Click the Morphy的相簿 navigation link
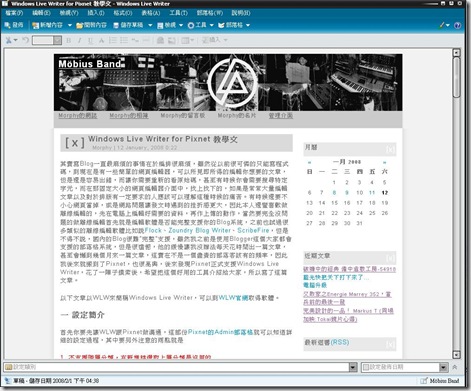The image size is (471, 391). 129,115
